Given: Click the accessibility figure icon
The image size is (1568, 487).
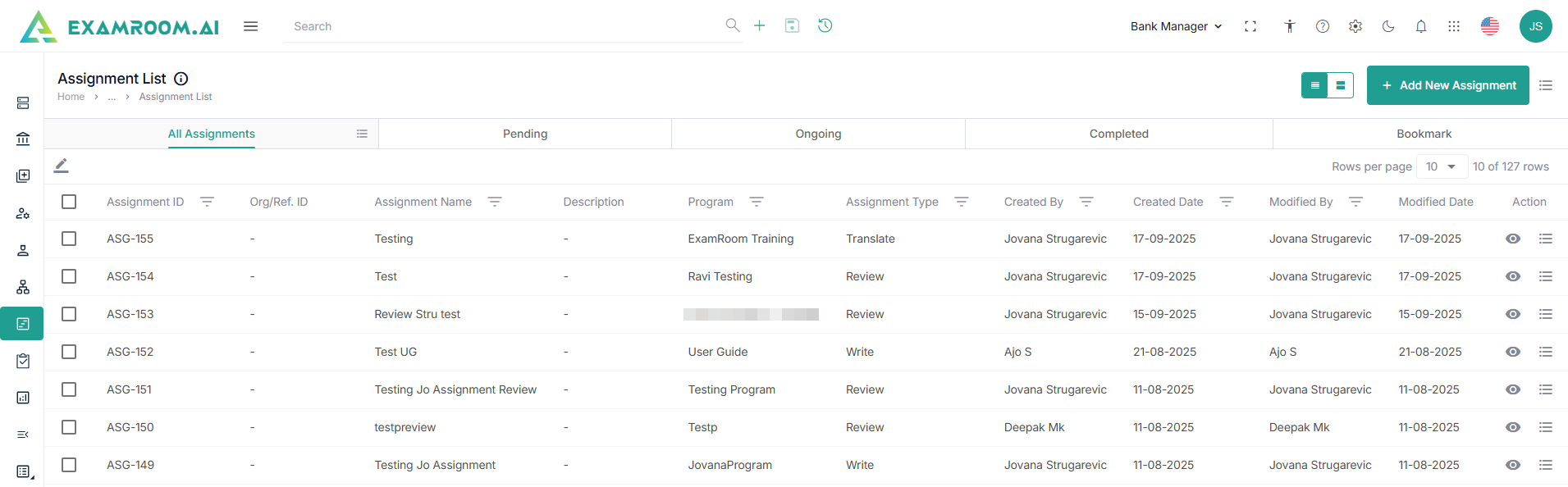Looking at the screenshot, I should click(x=1289, y=26).
